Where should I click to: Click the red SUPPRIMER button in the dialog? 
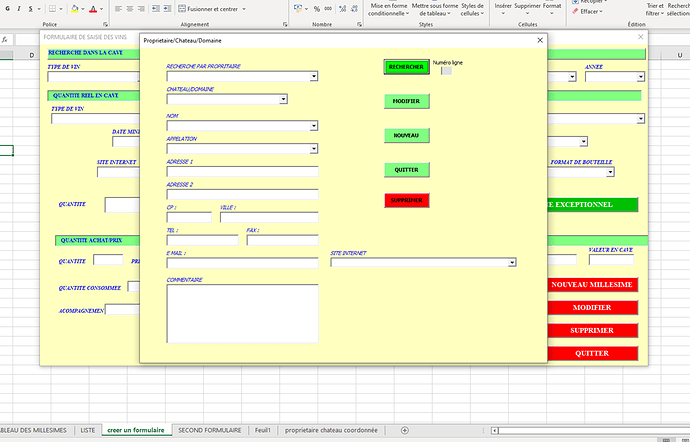pos(406,200)
